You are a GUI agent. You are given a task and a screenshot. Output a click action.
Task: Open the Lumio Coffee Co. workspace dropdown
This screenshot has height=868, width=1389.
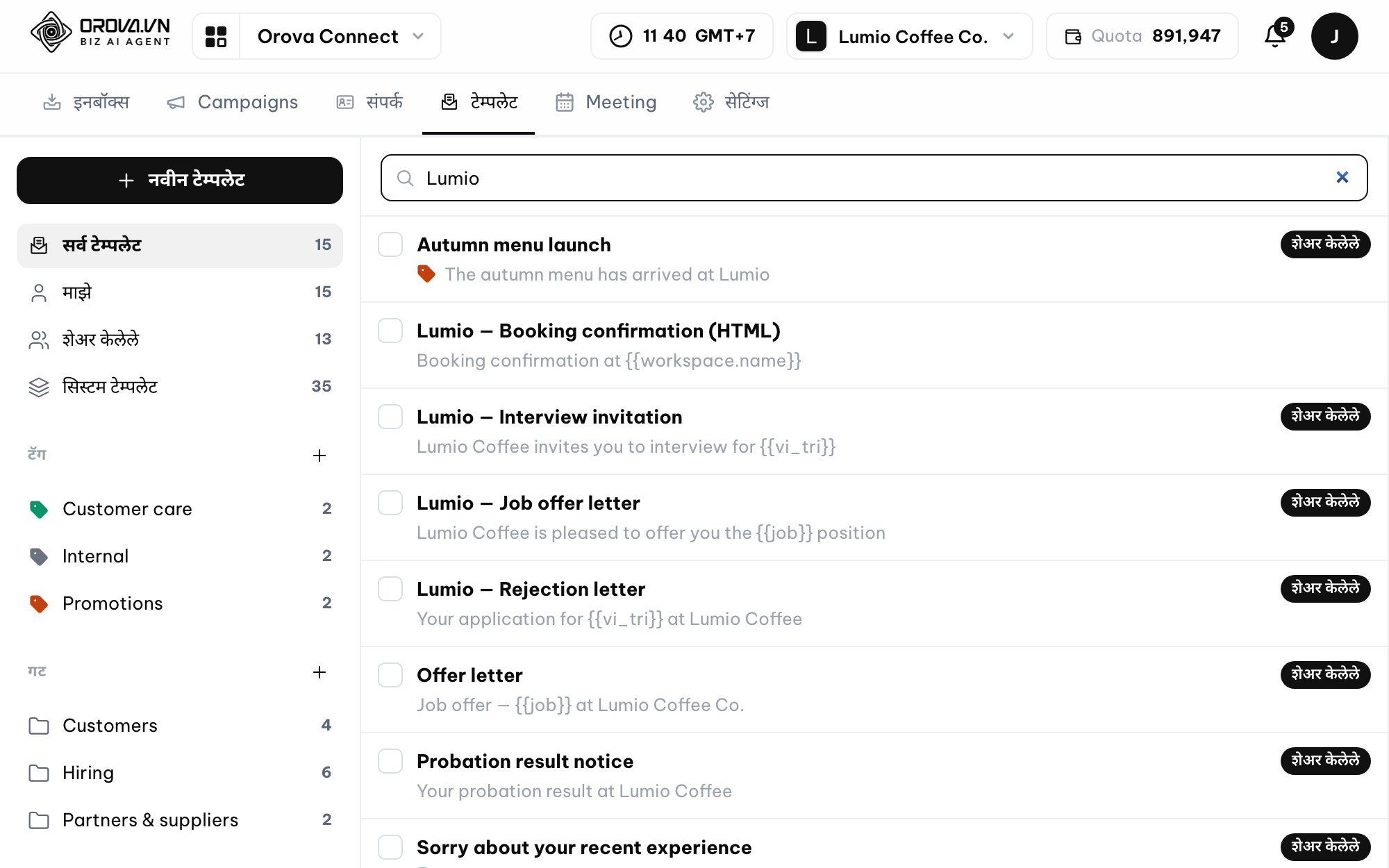click(910, 36)
